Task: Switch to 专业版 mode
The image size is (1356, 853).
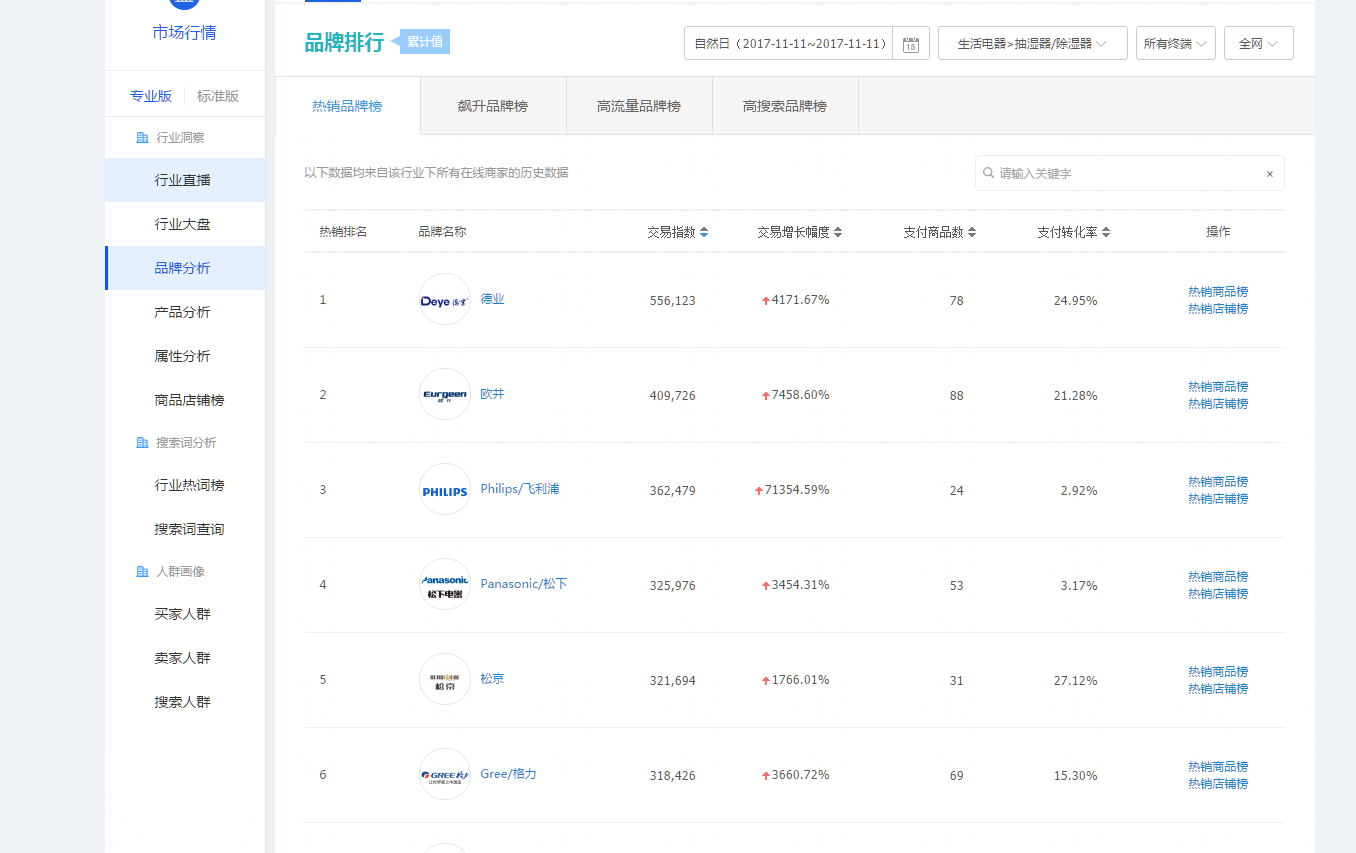Action: [x=151, y=96]
